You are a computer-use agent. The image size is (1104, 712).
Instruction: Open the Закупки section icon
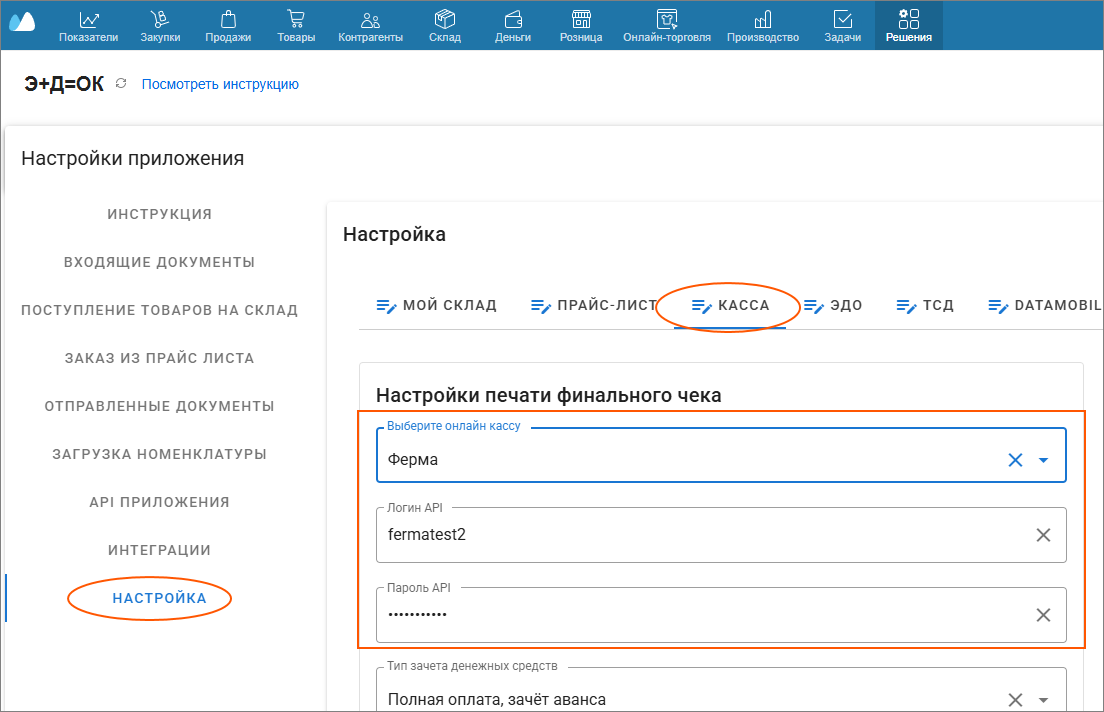160,19
